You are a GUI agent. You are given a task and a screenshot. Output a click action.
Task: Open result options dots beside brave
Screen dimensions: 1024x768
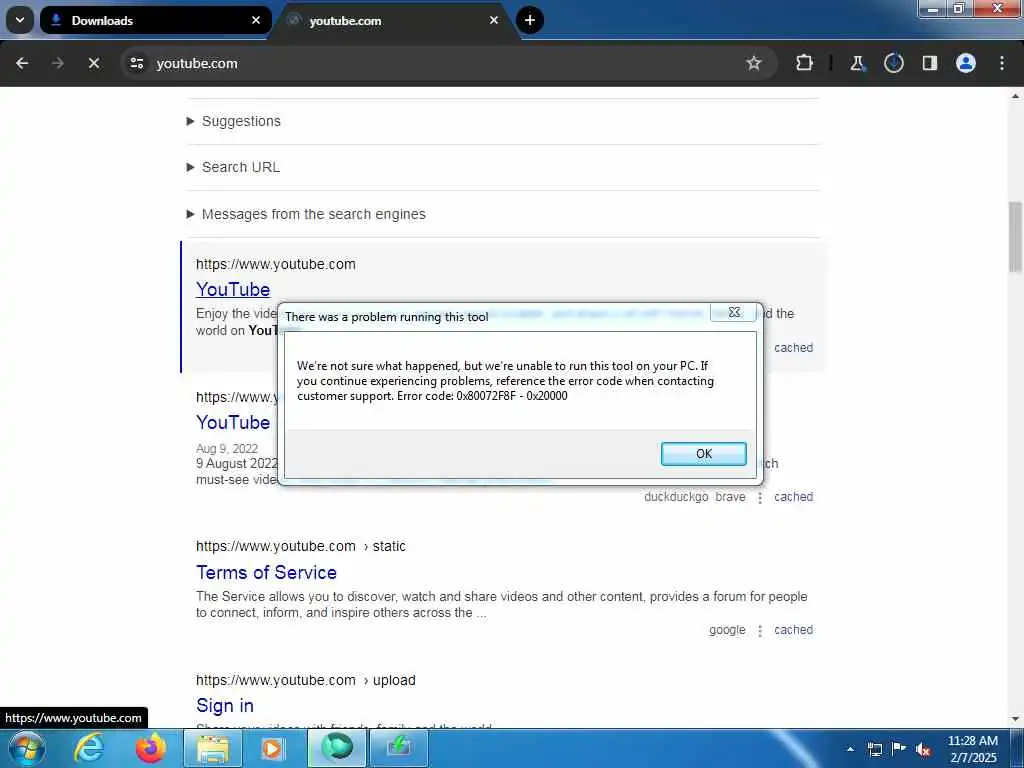pos(760,498)
